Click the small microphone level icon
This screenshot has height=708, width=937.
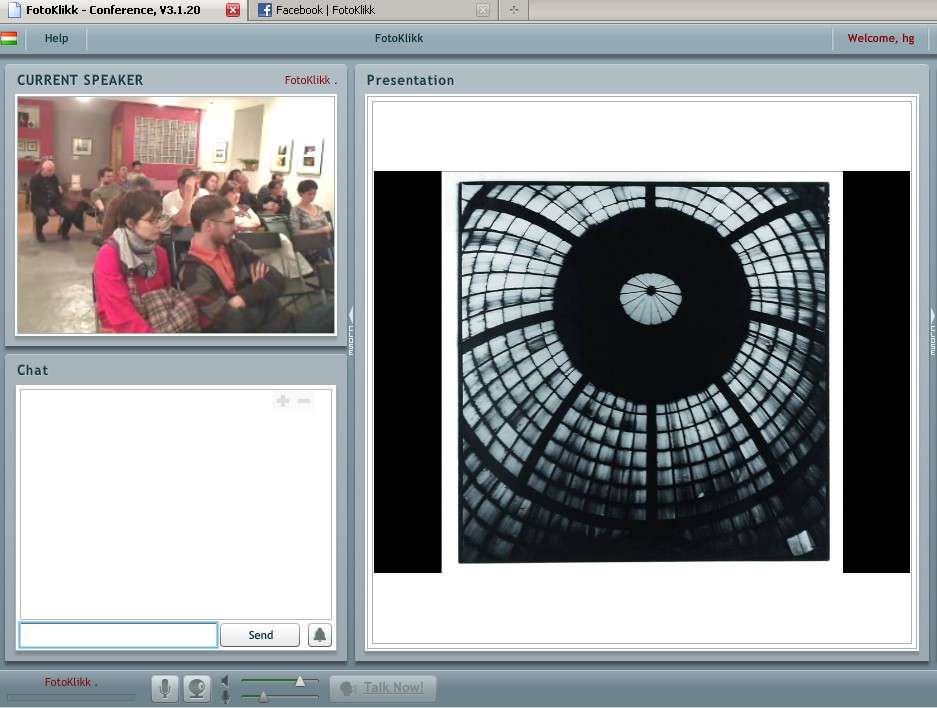click(x=225, y=697)
